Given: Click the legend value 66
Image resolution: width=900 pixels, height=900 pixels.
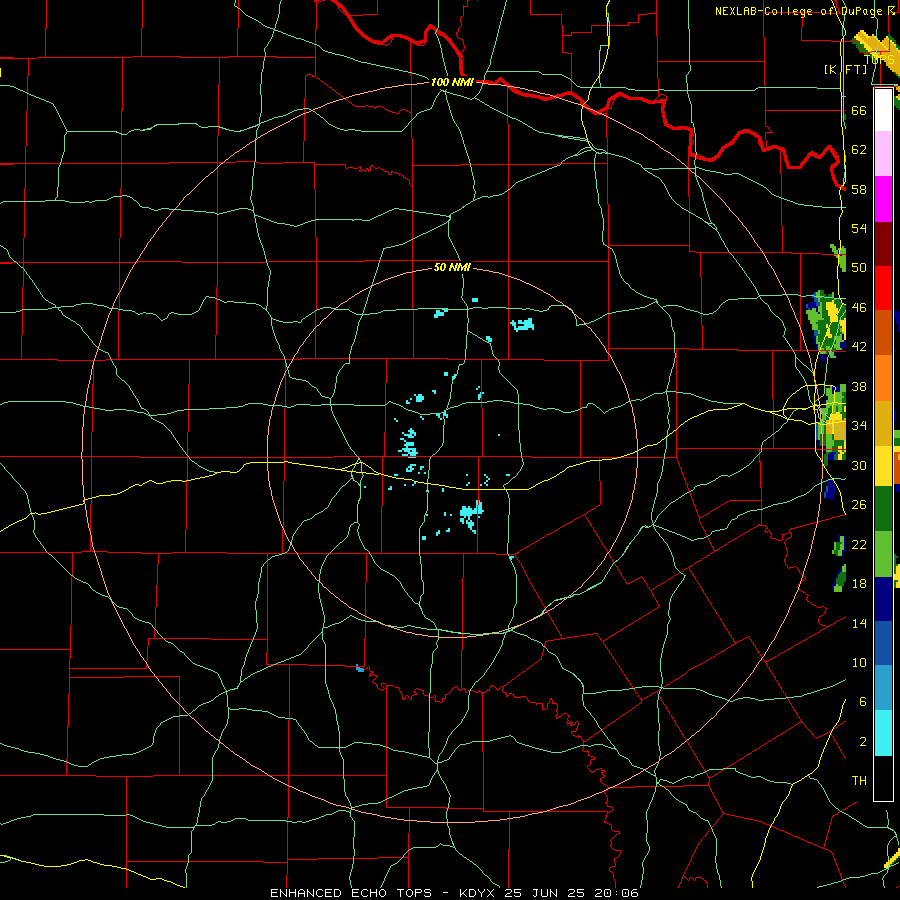Looking at the screenshot, I should (x=859, y=110).
